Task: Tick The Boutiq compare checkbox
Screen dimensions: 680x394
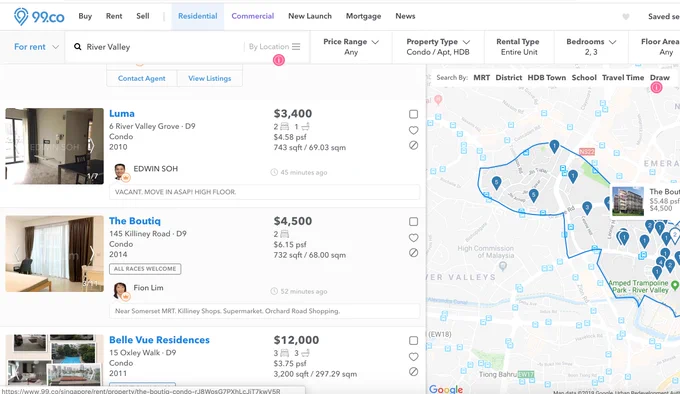Action: (x=414, y=221)
